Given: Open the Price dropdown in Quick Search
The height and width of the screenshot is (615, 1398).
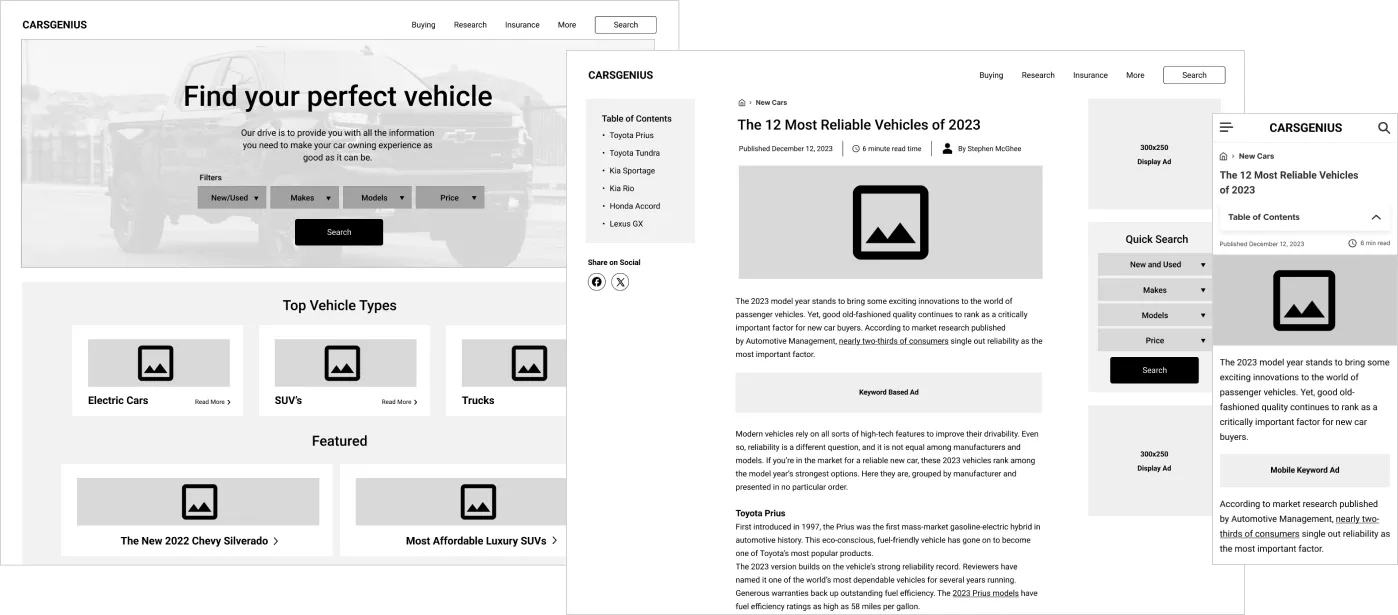Looking at the screenshot, I should point(1154,340).
